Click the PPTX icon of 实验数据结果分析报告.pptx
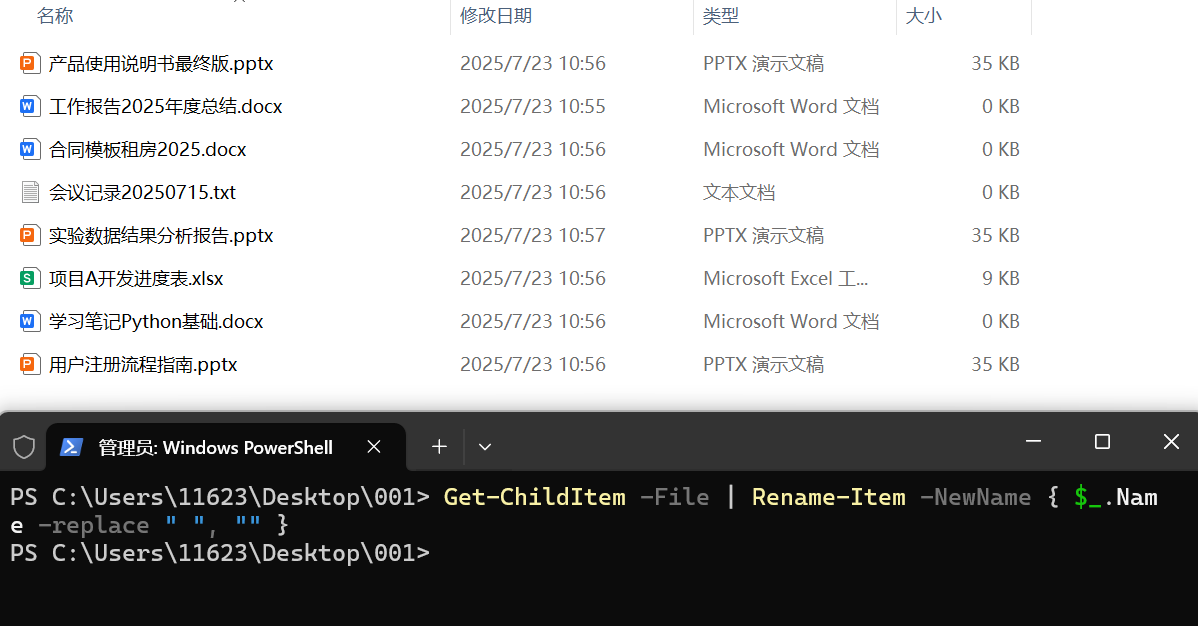1198x626 pixels. pos(29,235)
